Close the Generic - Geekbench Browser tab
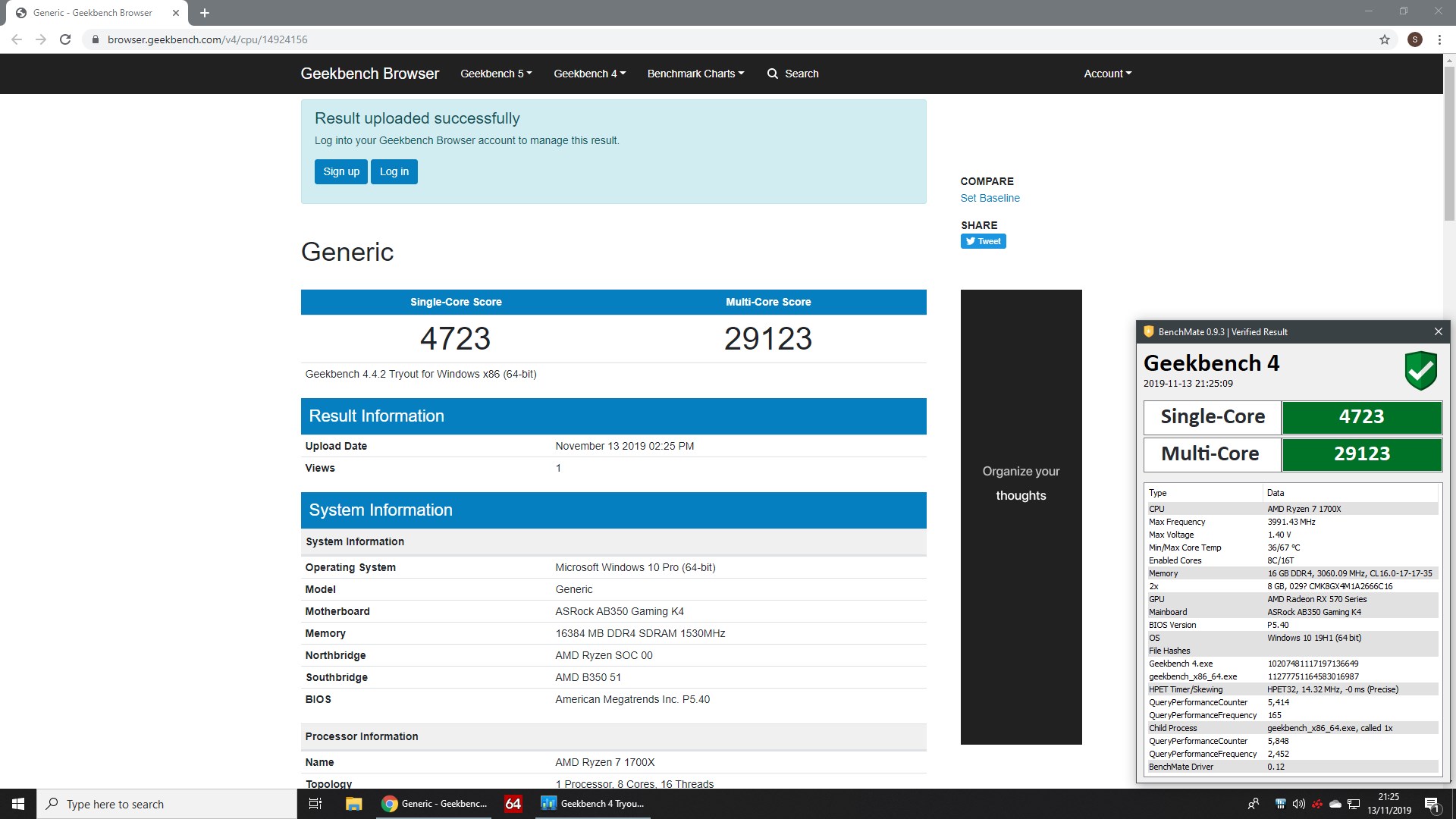This screenshot has width=1456, height=819. [x=176, y=13]
